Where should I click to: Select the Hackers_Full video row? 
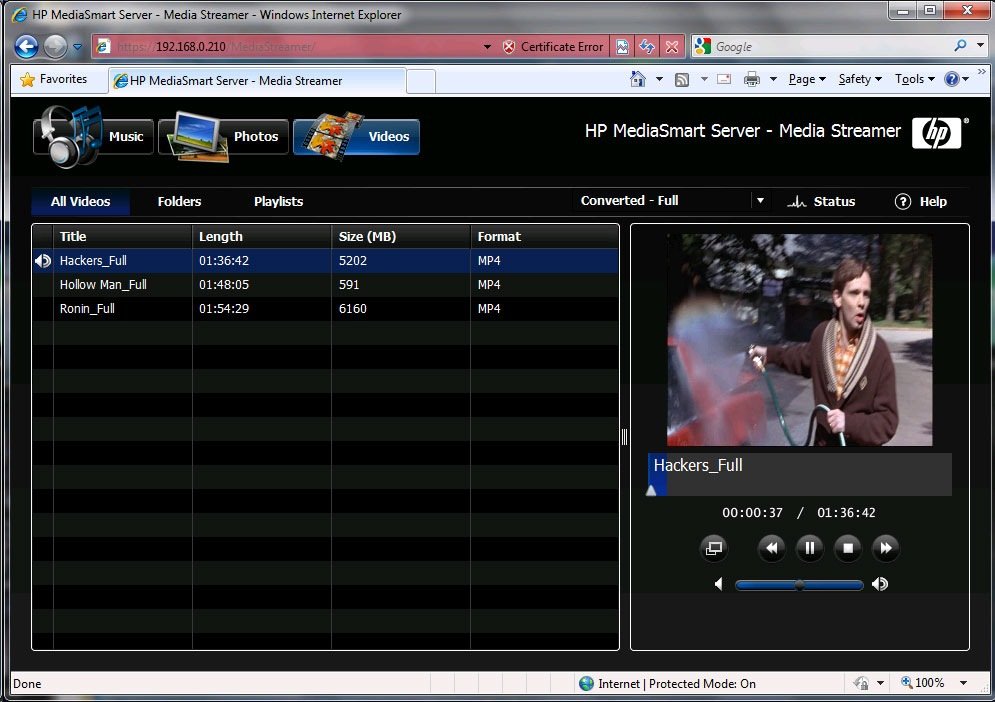326,261
